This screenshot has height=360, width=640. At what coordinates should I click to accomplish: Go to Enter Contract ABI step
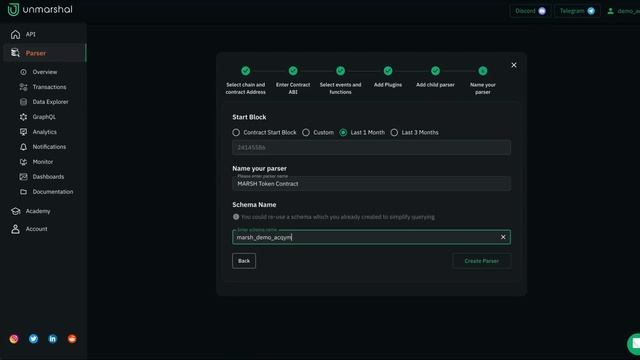click(293, 81)
